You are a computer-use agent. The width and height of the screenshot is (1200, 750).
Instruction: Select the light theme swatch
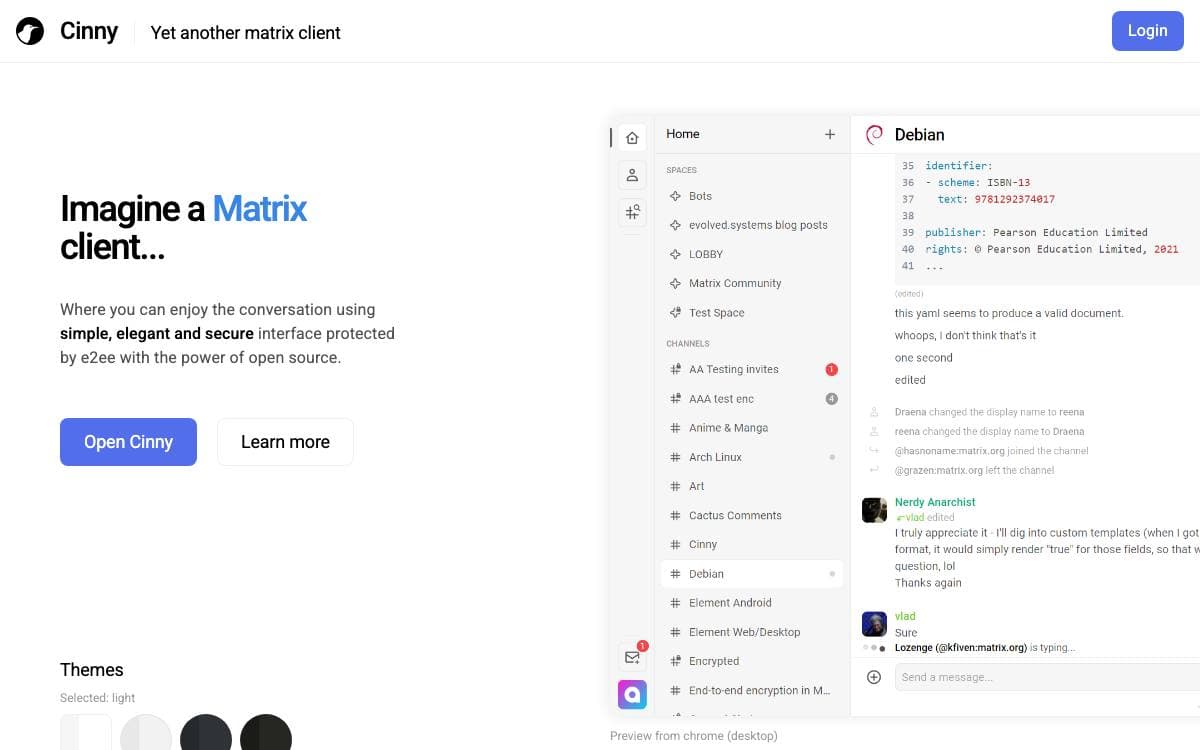[86, 732]
